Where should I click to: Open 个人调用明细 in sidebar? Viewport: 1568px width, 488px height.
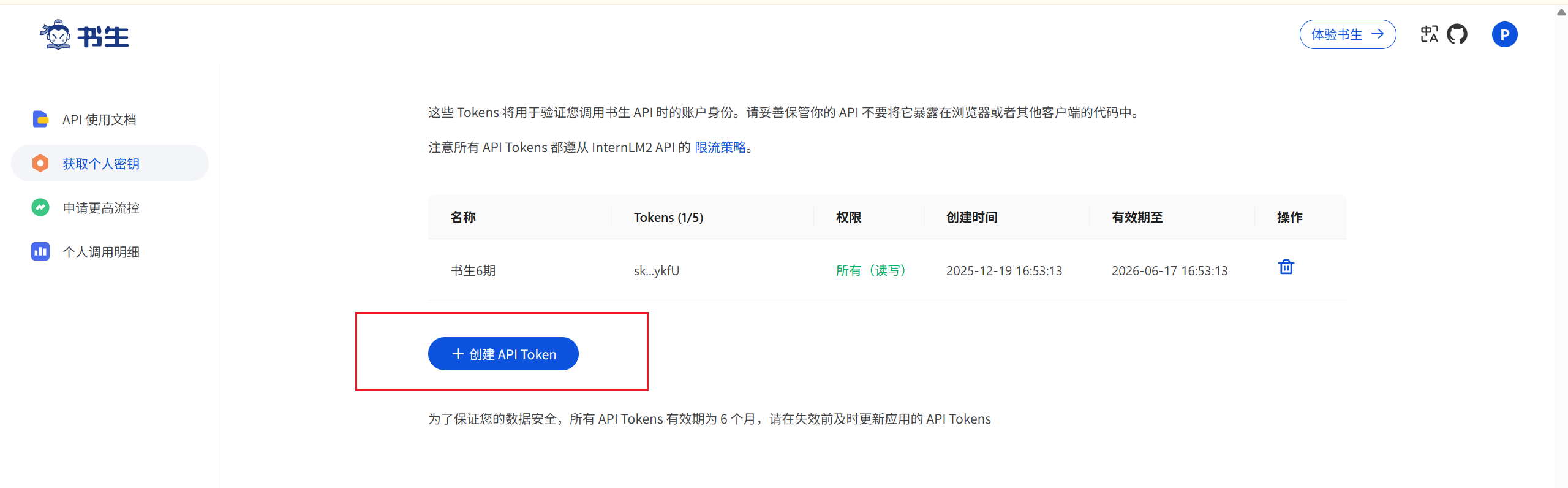click(110, 252)
